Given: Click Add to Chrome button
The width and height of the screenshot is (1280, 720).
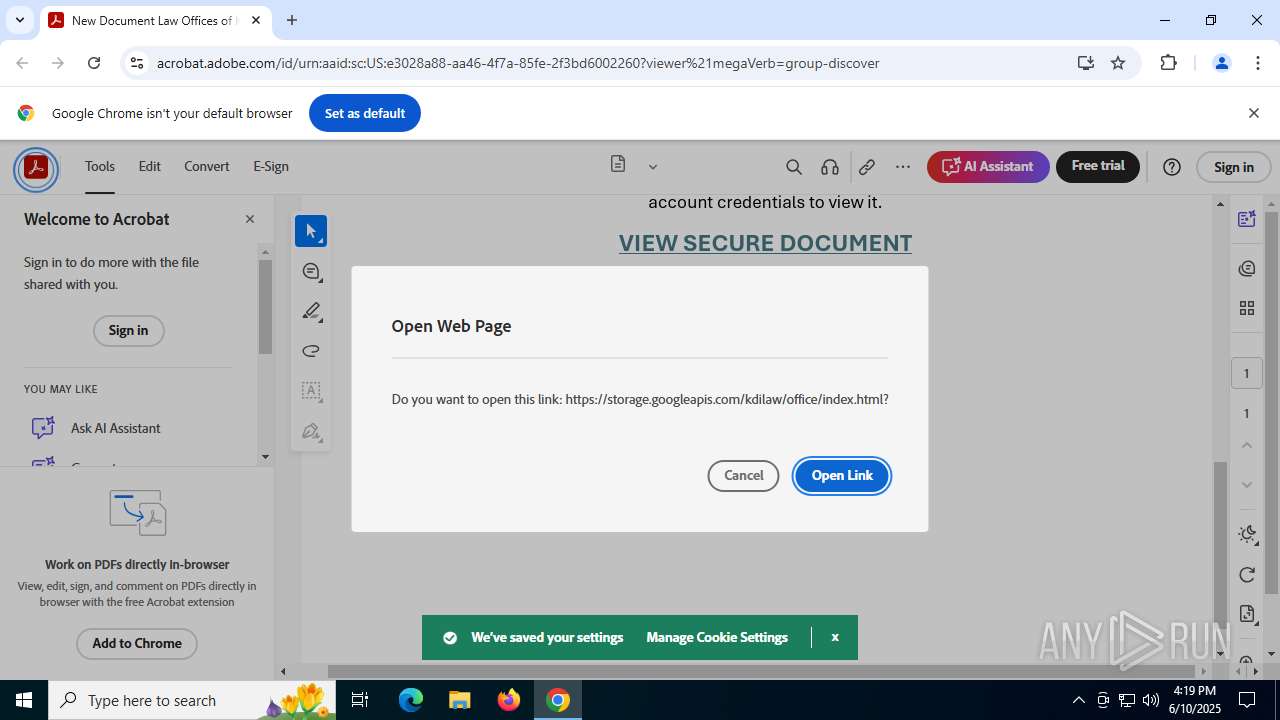Looking at the screenshot, I should [x=137, y=643].
